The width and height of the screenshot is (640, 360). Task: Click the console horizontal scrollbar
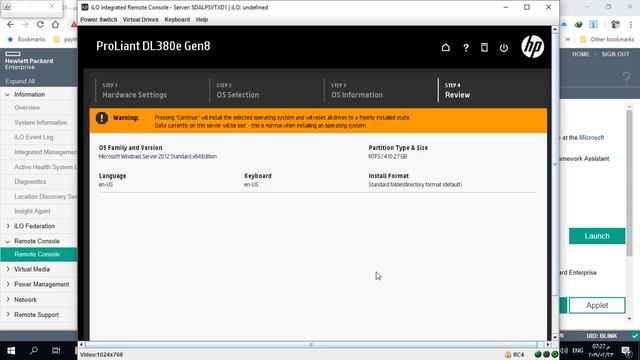312,345
